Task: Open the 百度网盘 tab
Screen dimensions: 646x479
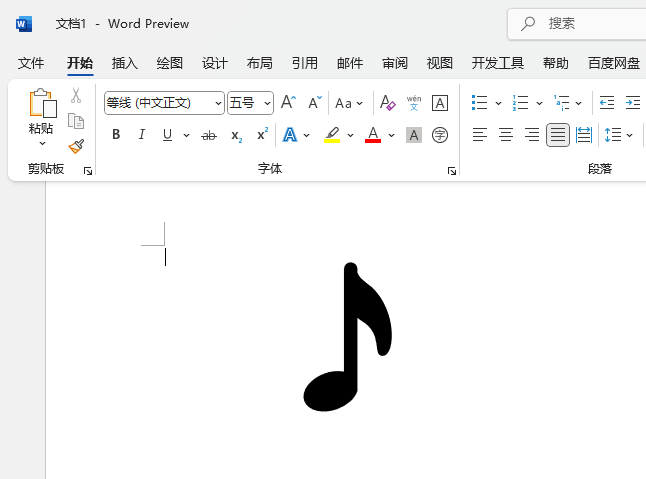Action: tap(613, 63)
